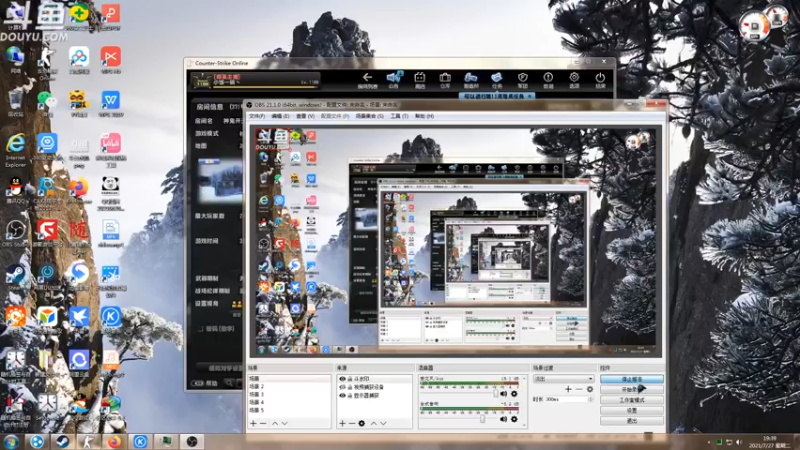Toggle lock icon of first OBS source
Image resolution: width=800 pixels, height=450 pixels.
tap(350, 379)
